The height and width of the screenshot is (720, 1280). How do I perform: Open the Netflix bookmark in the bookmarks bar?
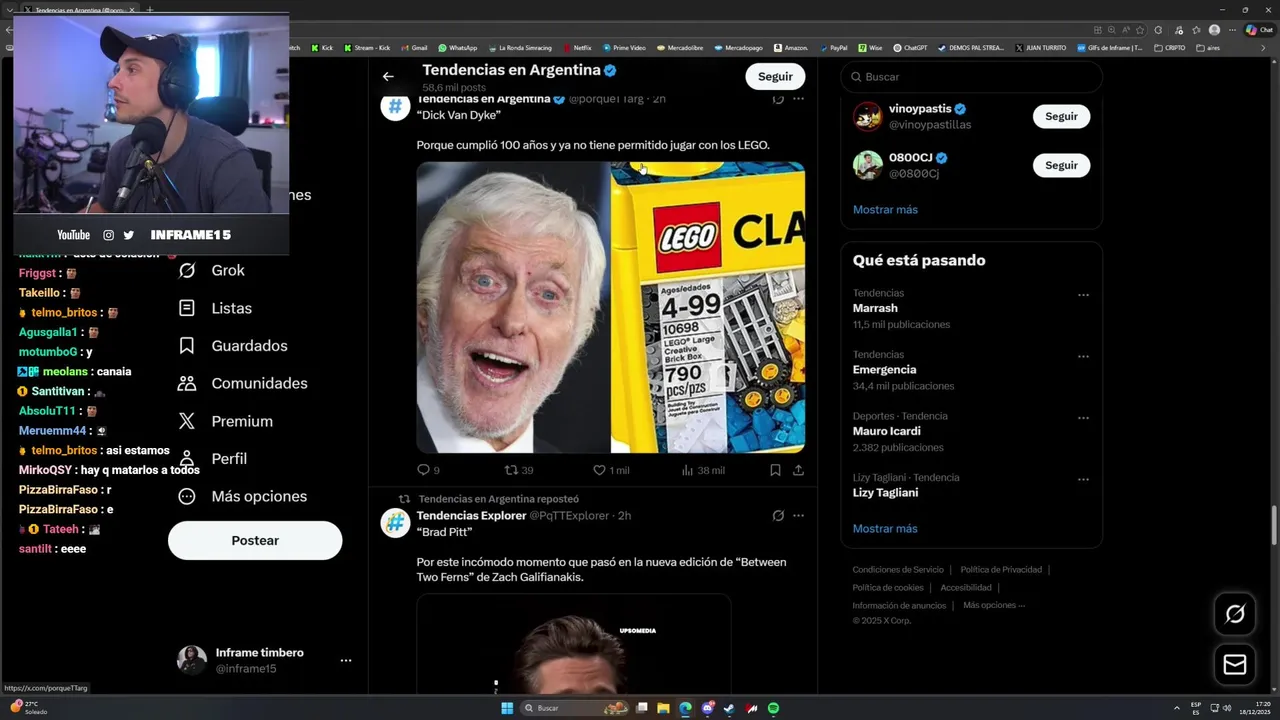pos(577,47)
